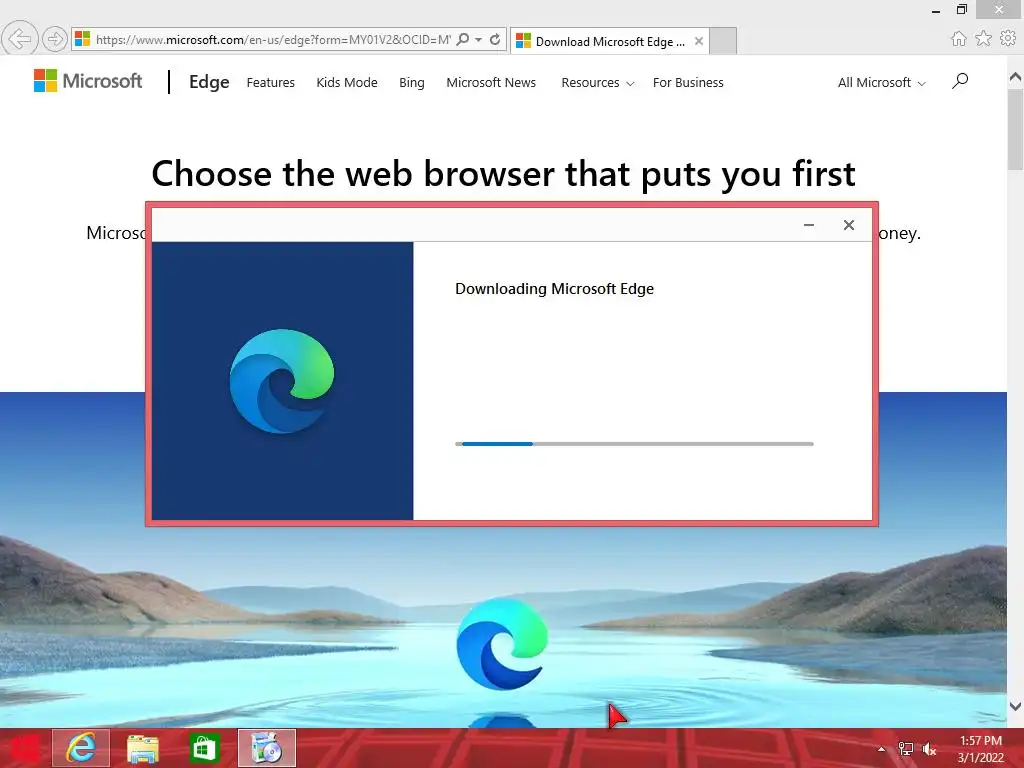Click the browser forward arrow button
Viewport: 1024px width, 768px height.
click(x=55, y=39)
